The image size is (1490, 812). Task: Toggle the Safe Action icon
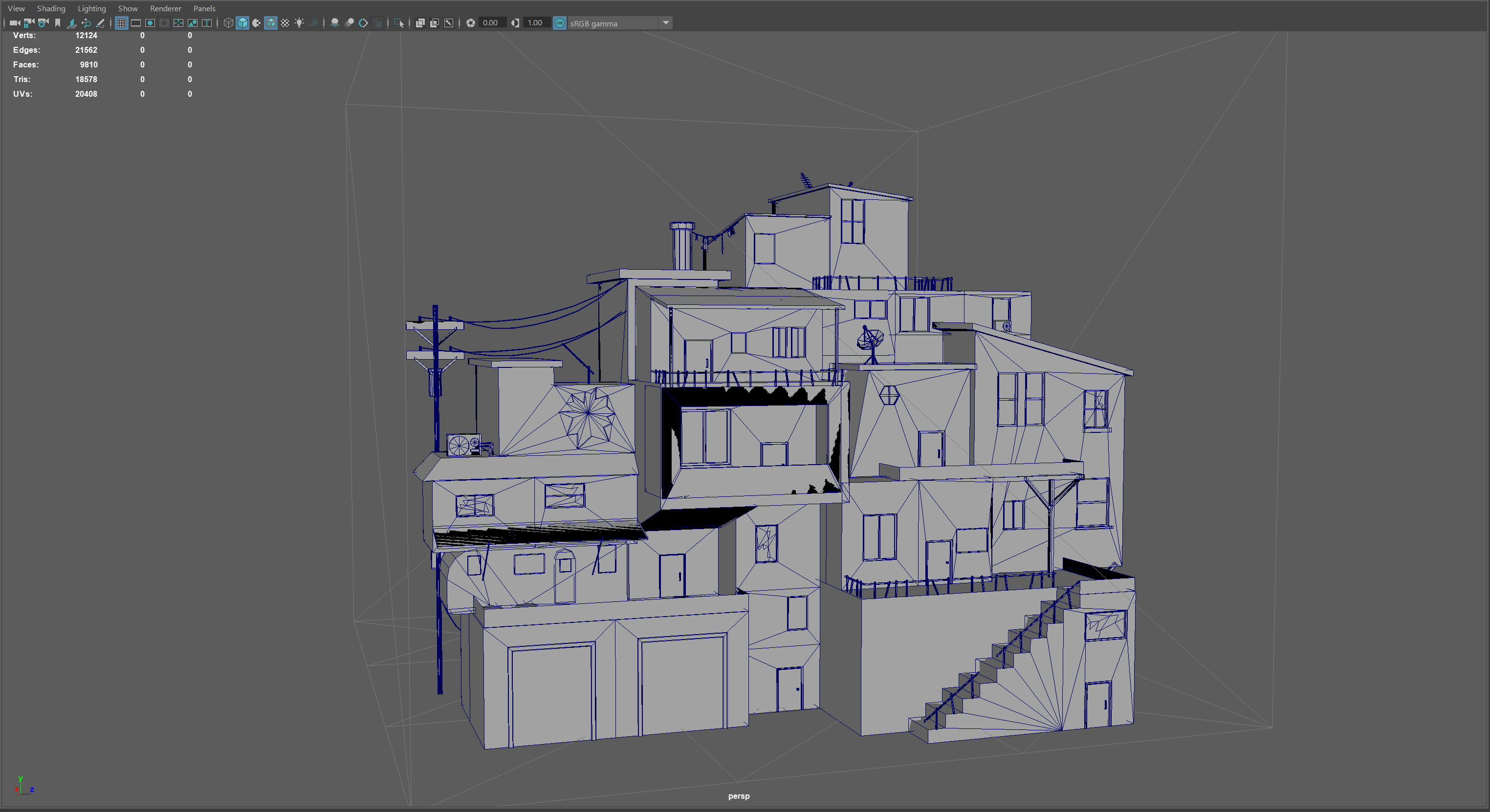coord(193,23)
